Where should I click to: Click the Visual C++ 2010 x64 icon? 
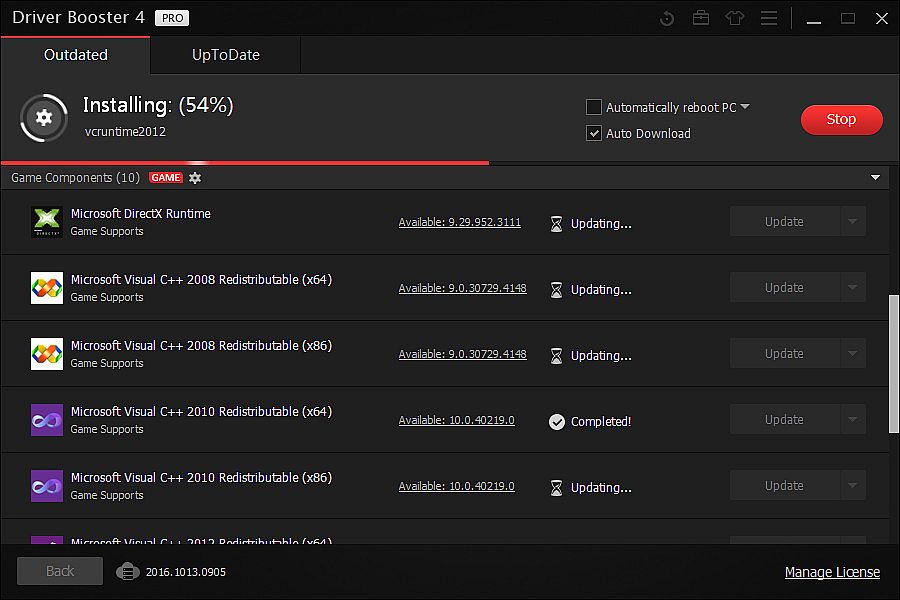coord(47,420)
